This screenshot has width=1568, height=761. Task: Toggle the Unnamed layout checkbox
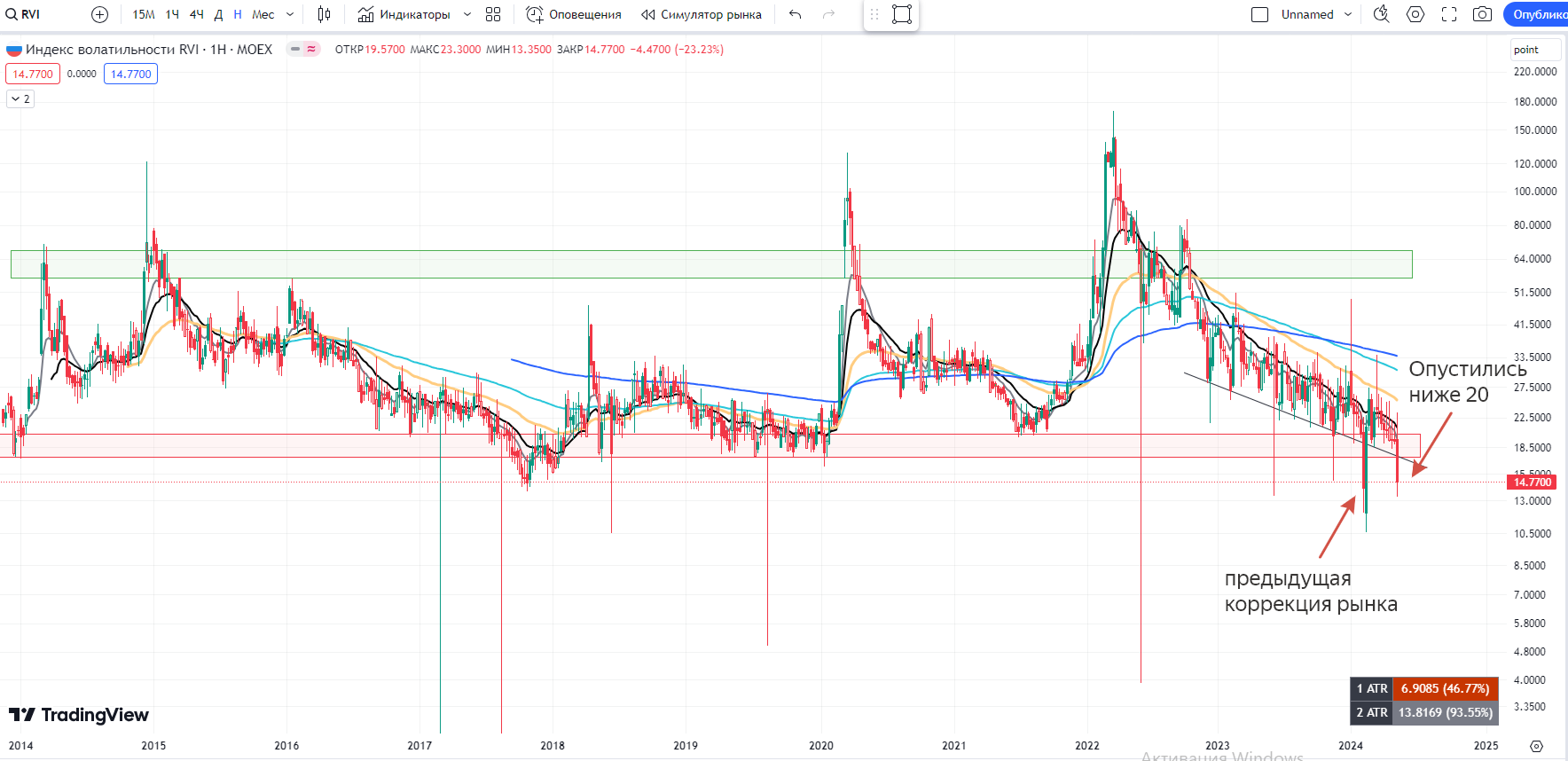1259,14
